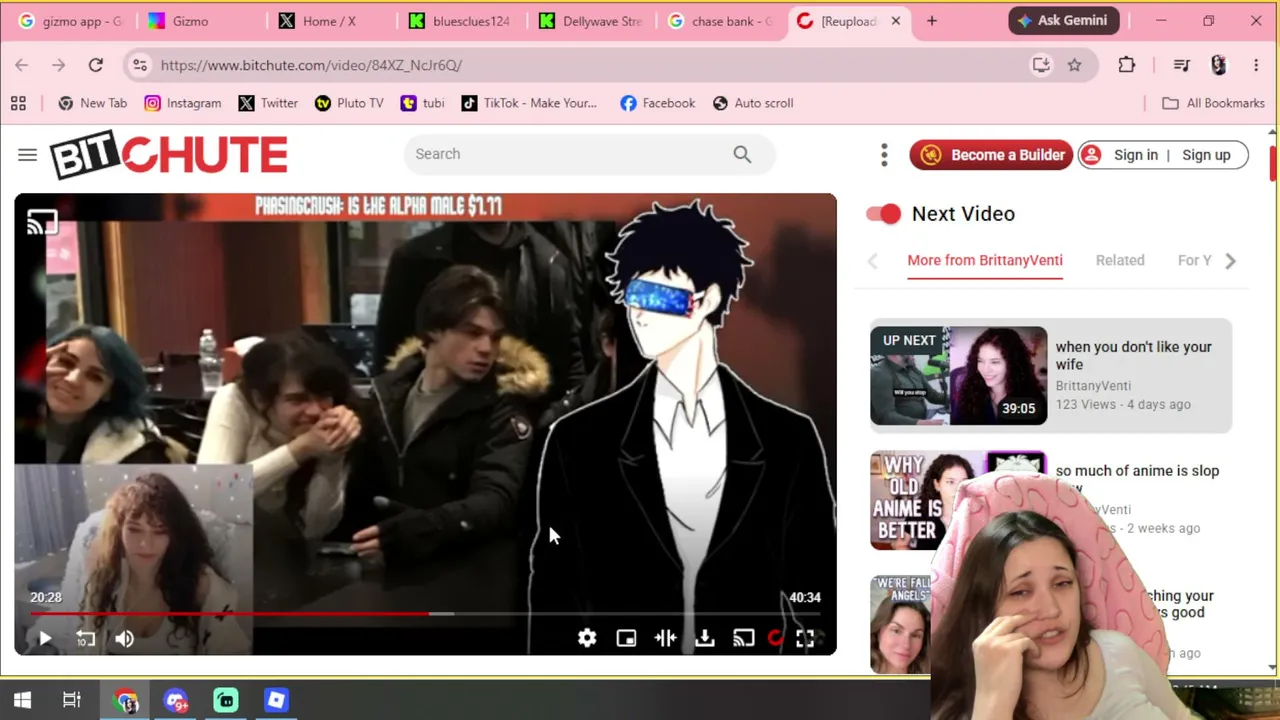Play the video
Image resolution: width=1280 pixels, height=720 pixels.
pos(45,638)
